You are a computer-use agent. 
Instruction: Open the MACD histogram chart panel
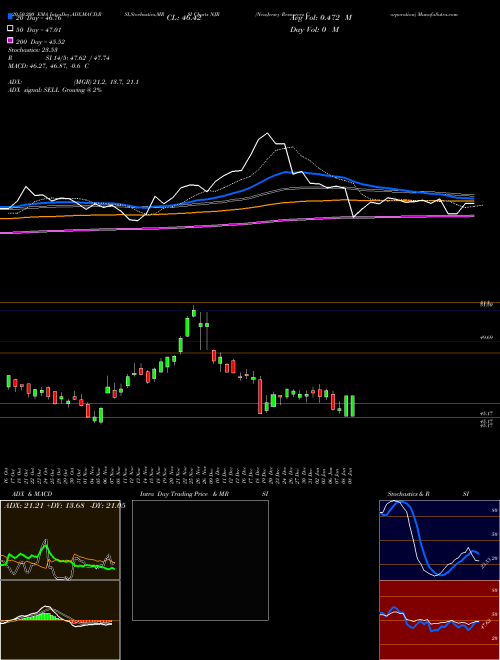click(60, 620)
